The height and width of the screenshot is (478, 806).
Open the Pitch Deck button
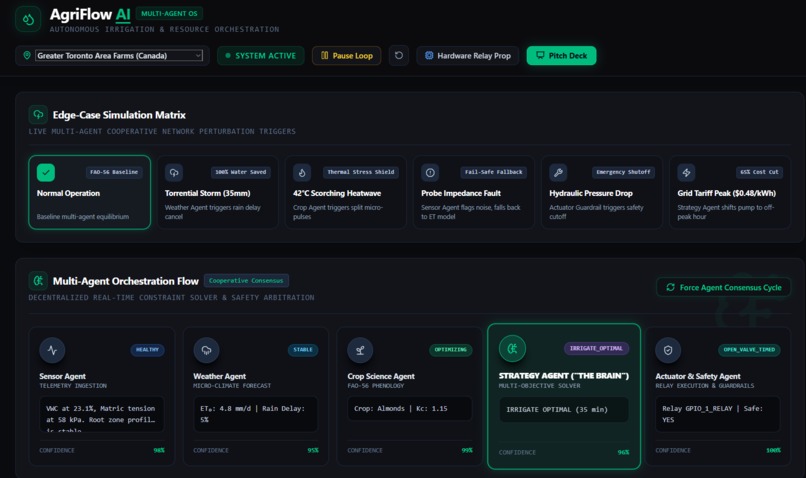(561, 56)
